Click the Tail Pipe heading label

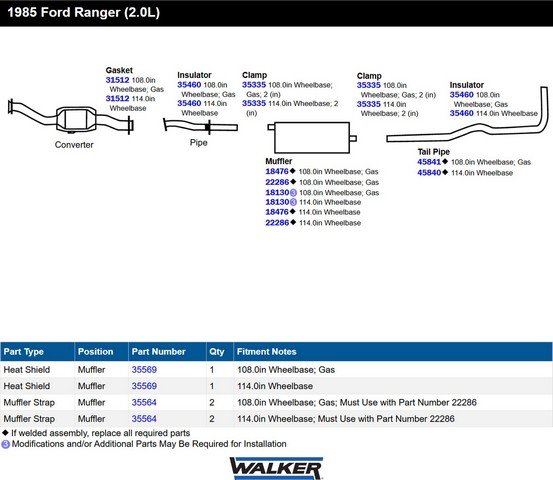(x=434, y=152)
